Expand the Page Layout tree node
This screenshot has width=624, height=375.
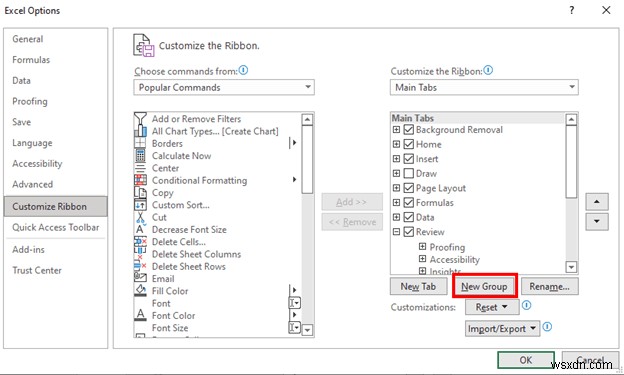(396, 188)
